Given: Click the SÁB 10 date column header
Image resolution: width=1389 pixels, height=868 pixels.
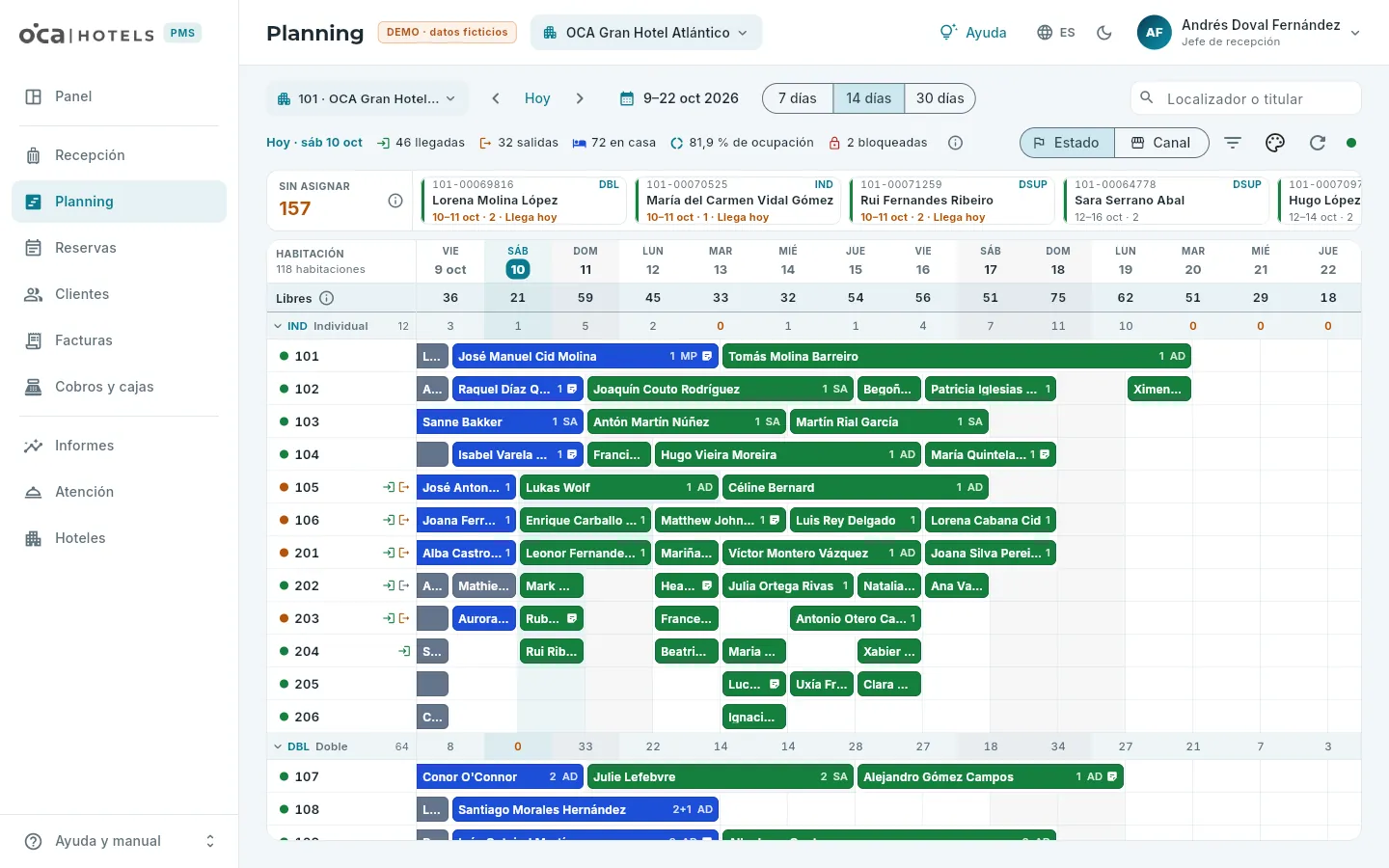Looking at the screenshot, I should [x=518, y=261].
